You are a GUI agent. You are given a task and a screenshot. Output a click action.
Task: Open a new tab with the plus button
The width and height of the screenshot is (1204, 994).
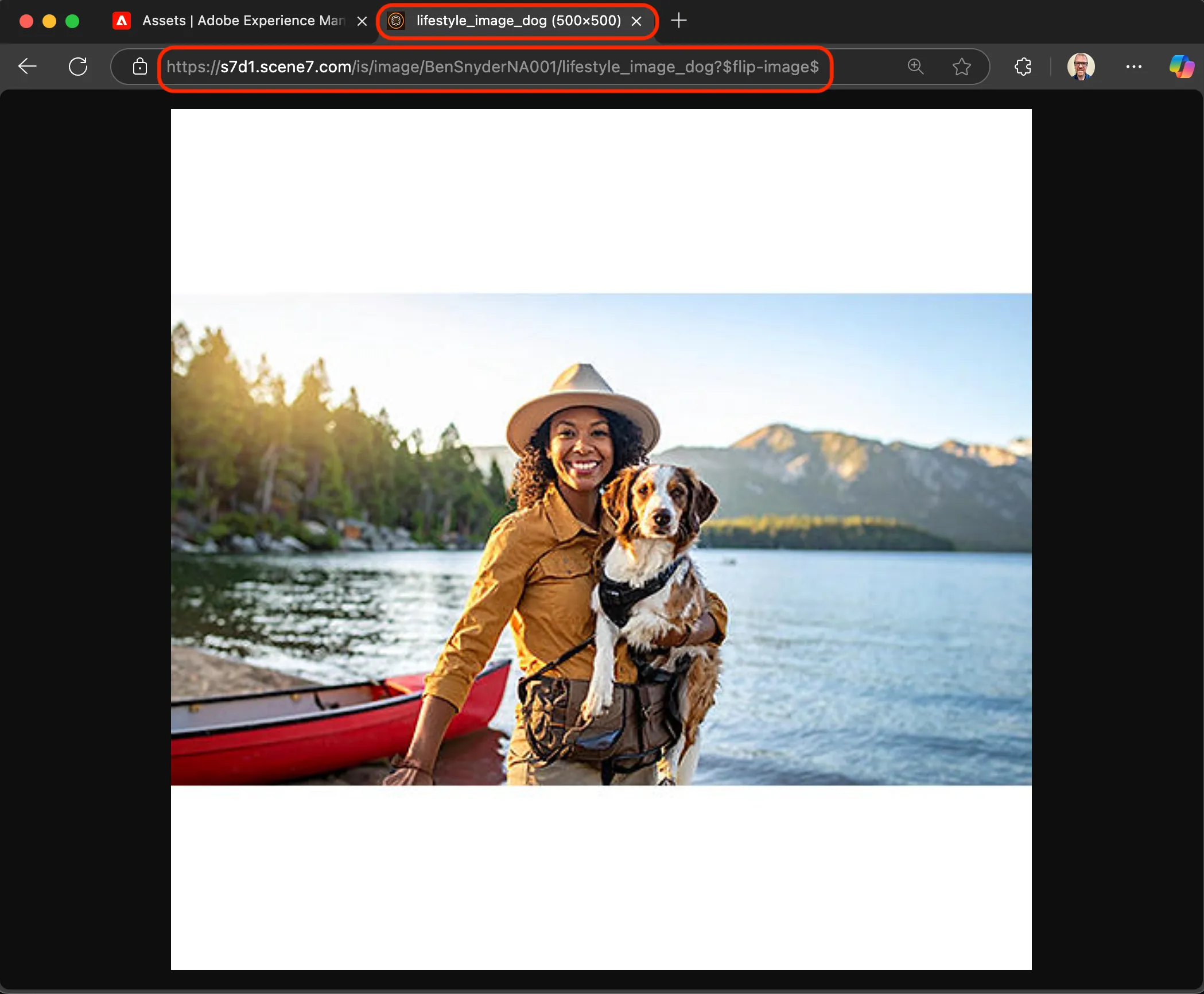coord(679,21)
